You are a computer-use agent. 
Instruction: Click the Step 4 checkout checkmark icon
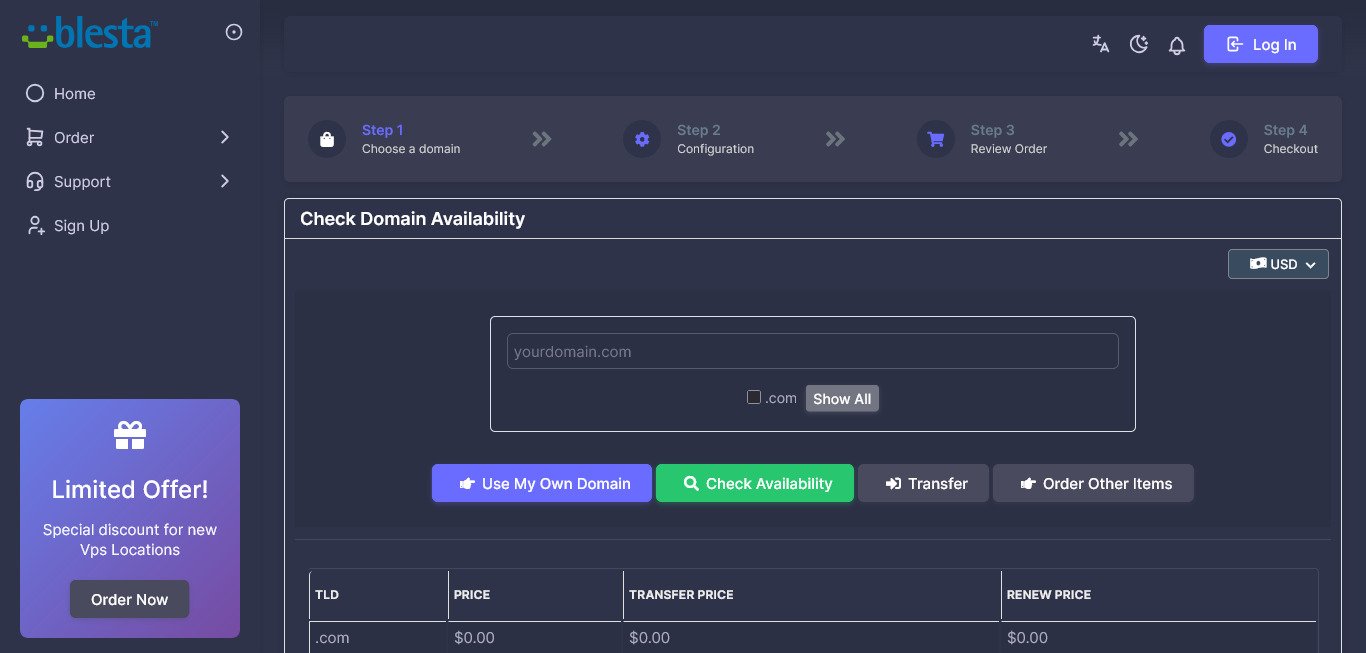[1229, 139]
